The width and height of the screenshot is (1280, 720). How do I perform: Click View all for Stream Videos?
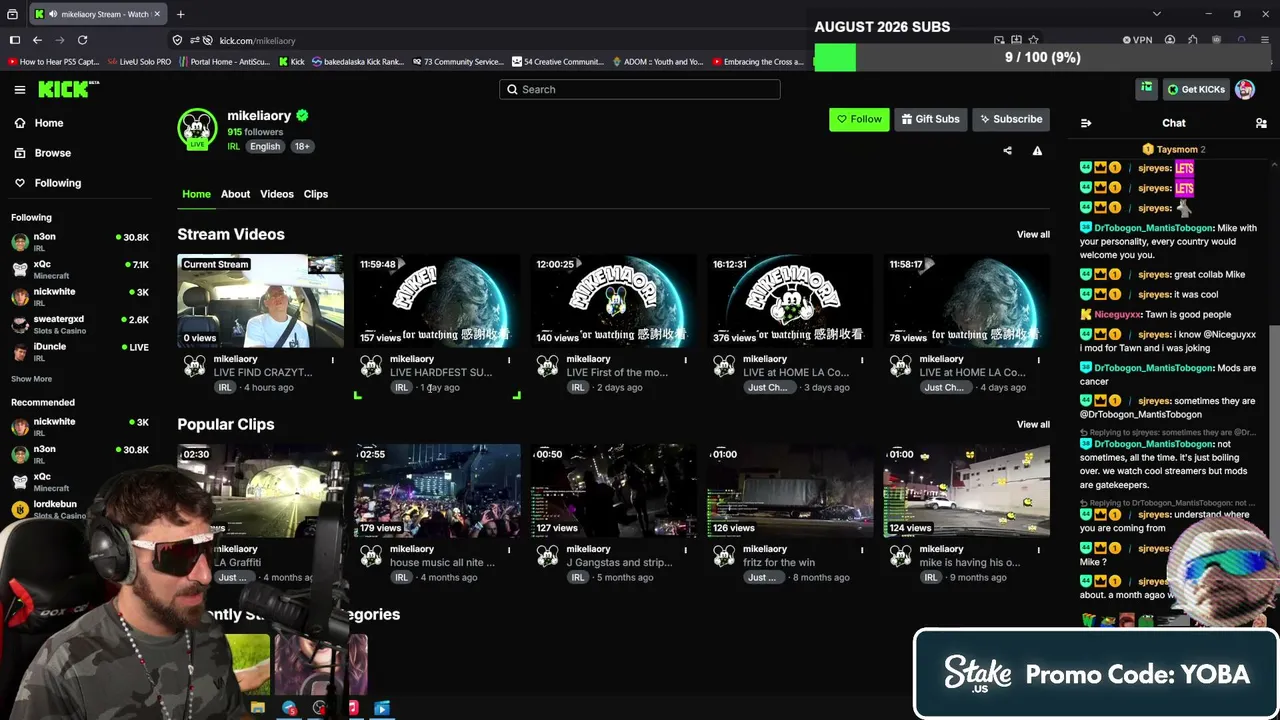tap(1033, 235)
